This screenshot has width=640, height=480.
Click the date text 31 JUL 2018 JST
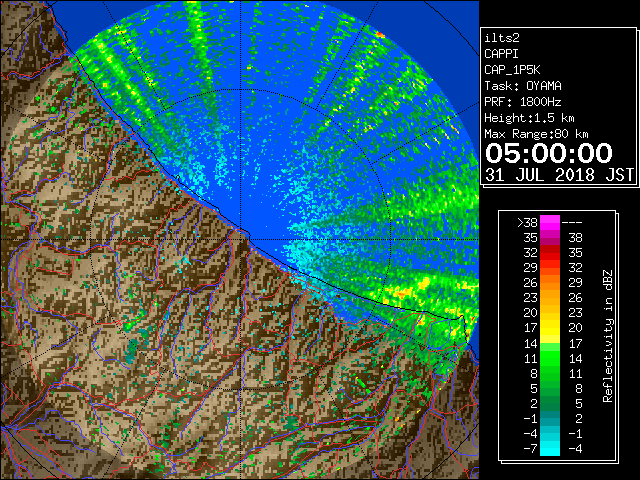click(559, 175)
